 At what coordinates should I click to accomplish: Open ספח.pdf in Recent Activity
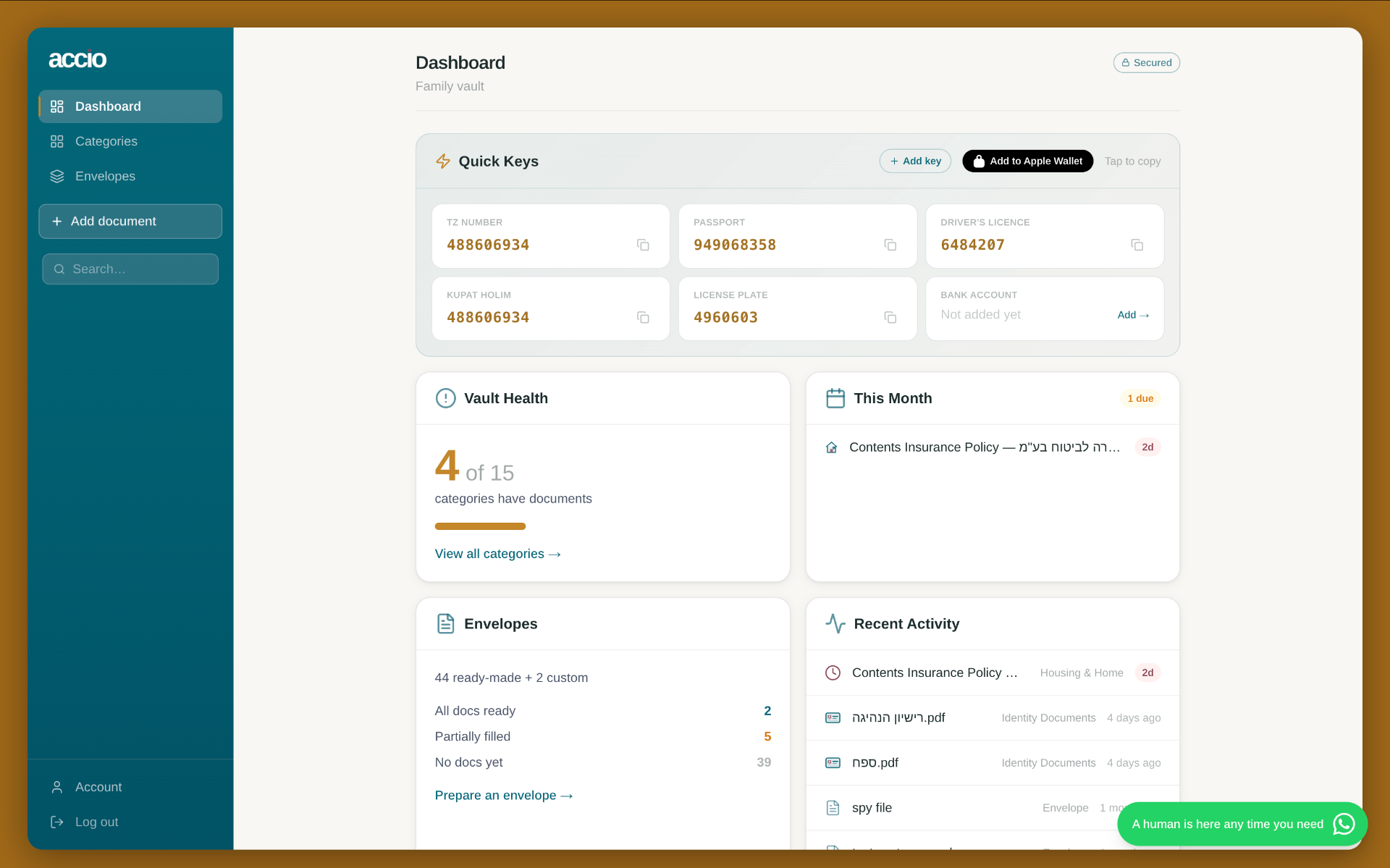pos(993,762)
